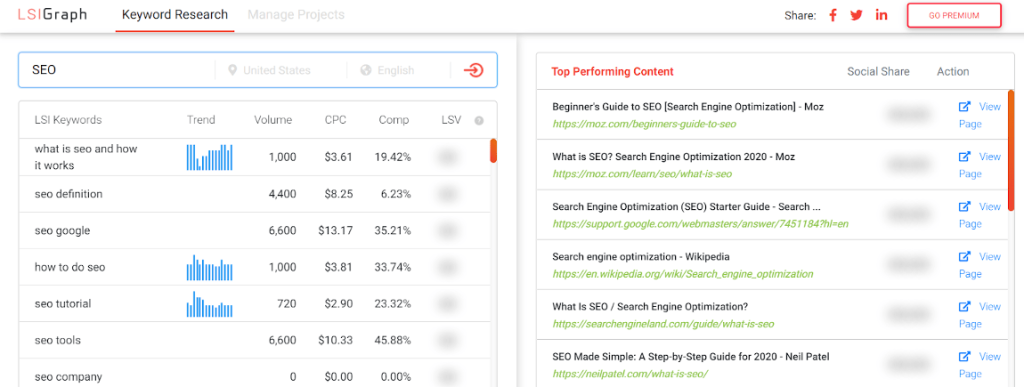Open external link icon for Google Starter Guide

point(964,206)
